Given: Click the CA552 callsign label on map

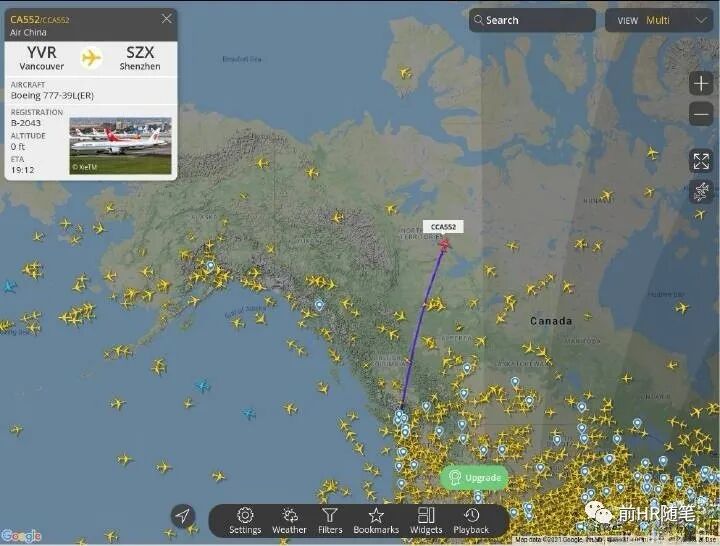Looking at the screenshot, I should pyautogui.click(x=443, y=227).
